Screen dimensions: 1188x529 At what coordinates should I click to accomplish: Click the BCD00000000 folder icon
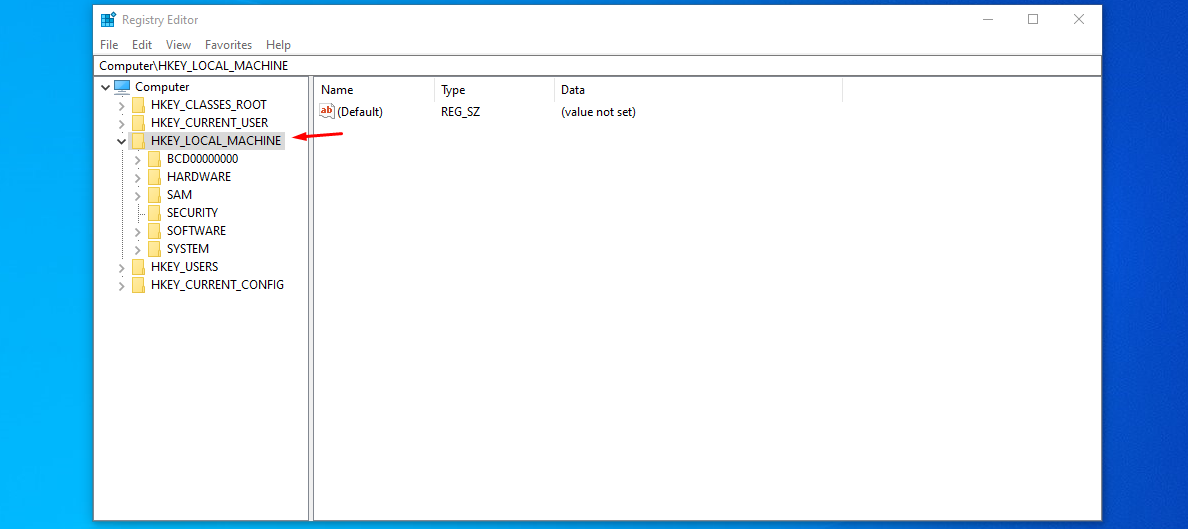[155, 159]
